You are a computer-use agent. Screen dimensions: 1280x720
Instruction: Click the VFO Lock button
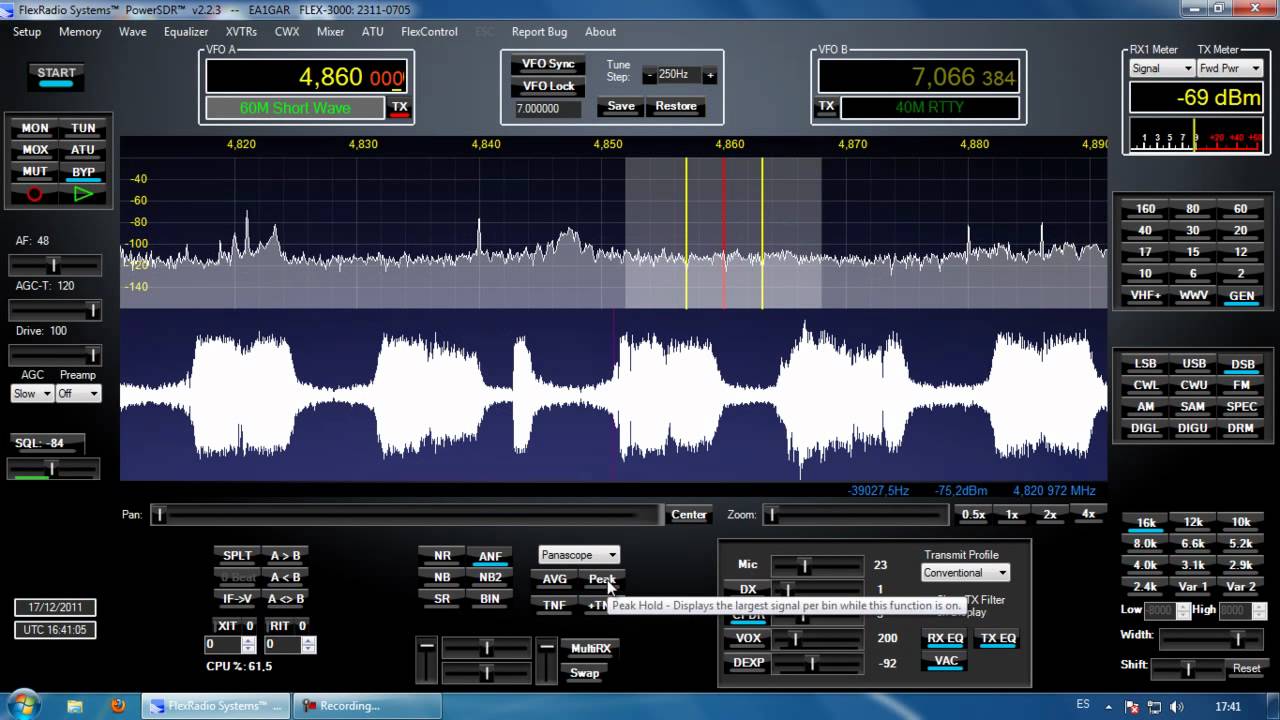[x=548, y=87]
